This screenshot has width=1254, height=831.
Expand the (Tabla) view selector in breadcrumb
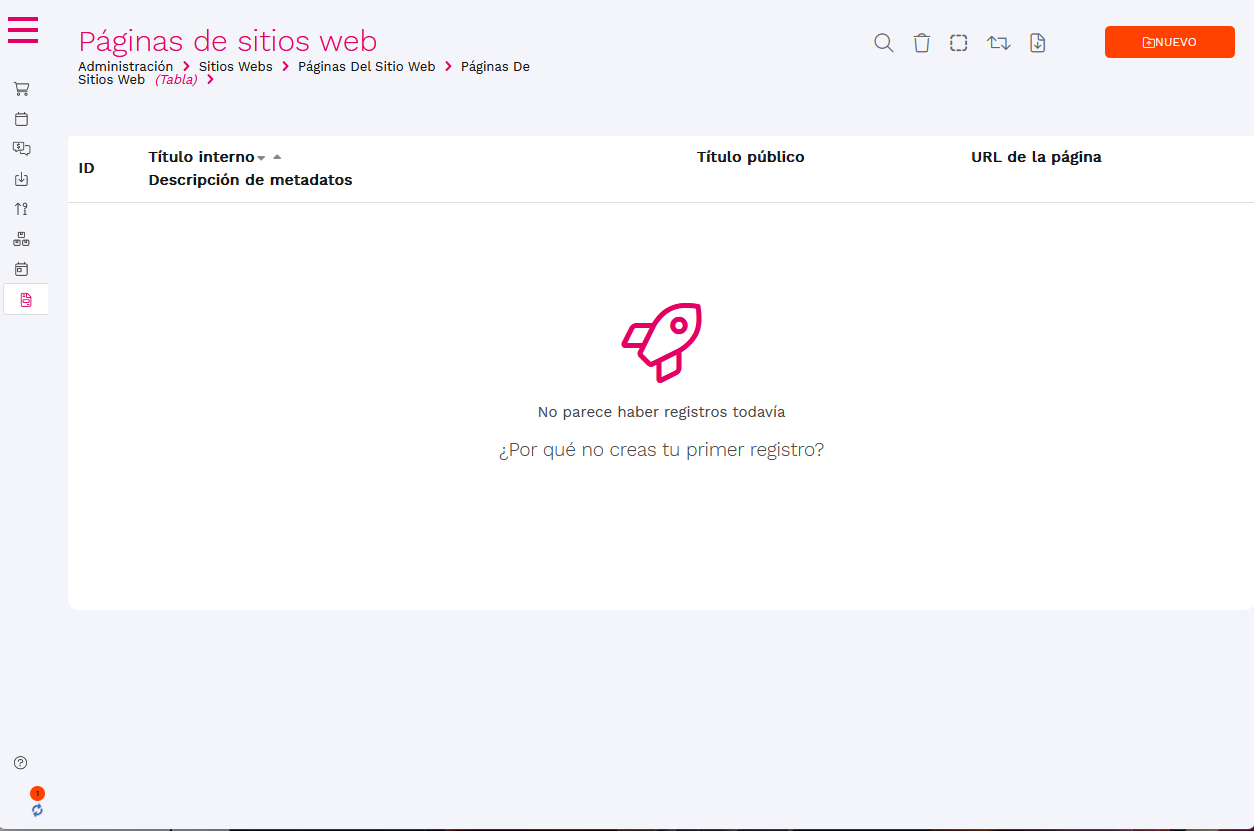coord(176,80)
